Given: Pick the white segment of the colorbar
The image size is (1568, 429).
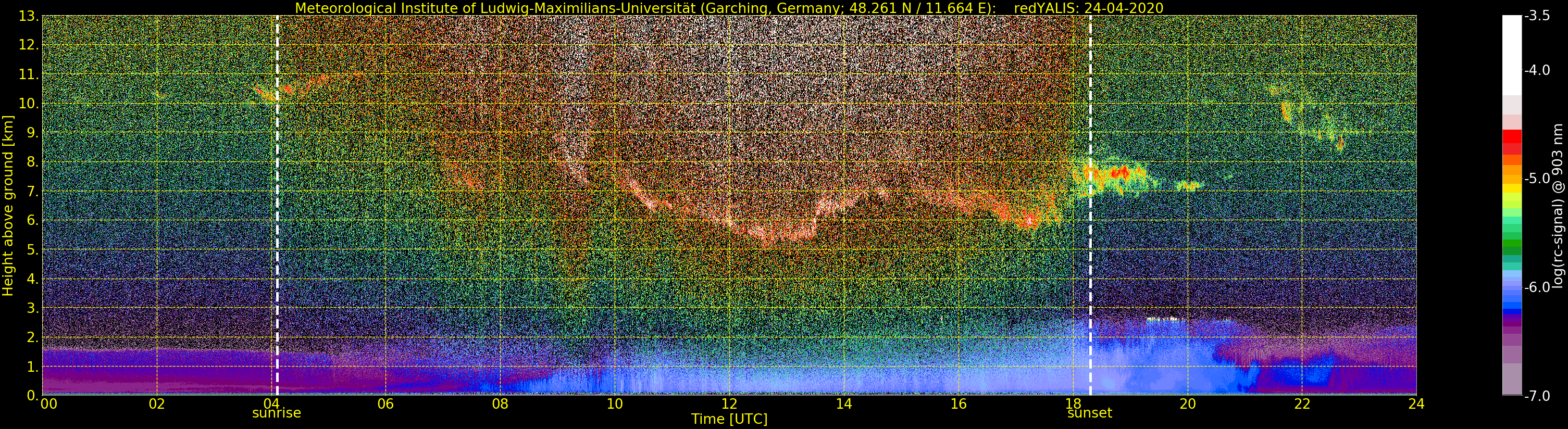Looking at the screenshot, I should click(1512, 55).
